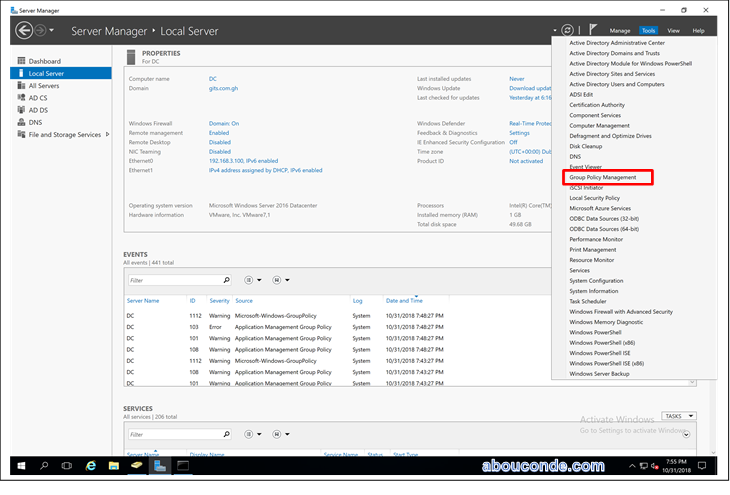Select DNS in the left sidebar
The height and width of the screenshot is (495, 730).
point(35,122)
